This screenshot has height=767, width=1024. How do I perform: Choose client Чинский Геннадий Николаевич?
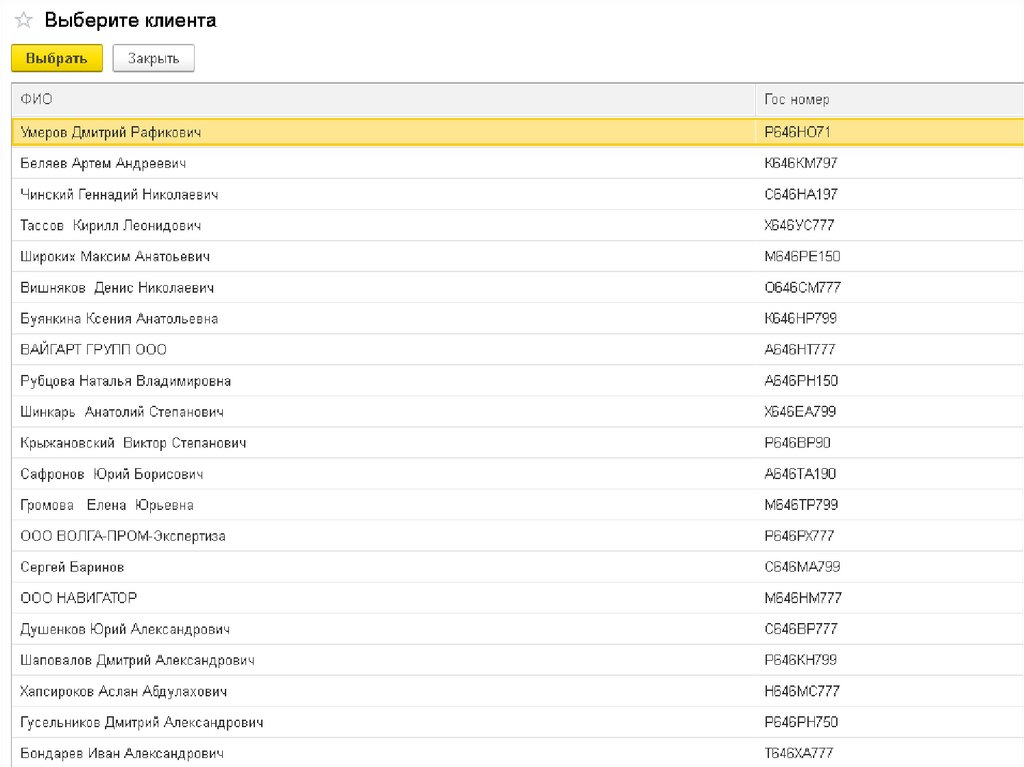pos(119,194)
